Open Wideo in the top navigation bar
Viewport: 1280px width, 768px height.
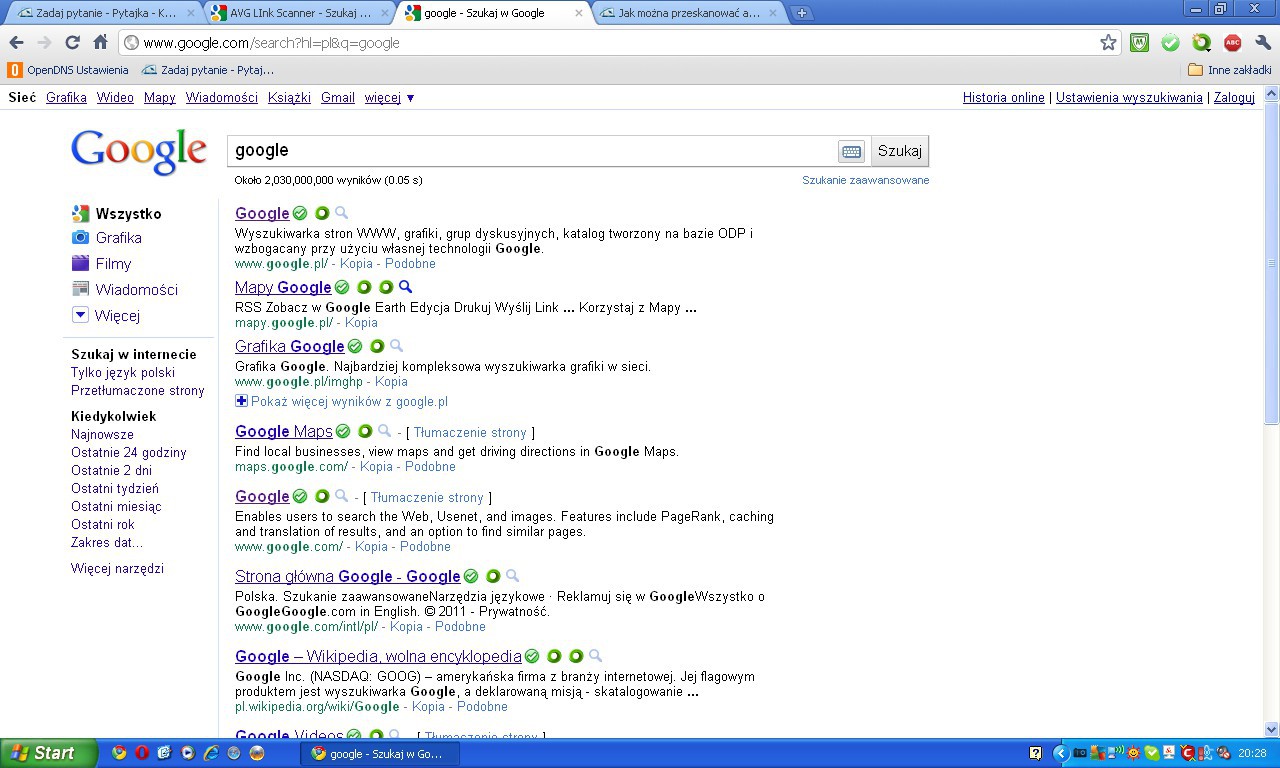coord(115,98)
